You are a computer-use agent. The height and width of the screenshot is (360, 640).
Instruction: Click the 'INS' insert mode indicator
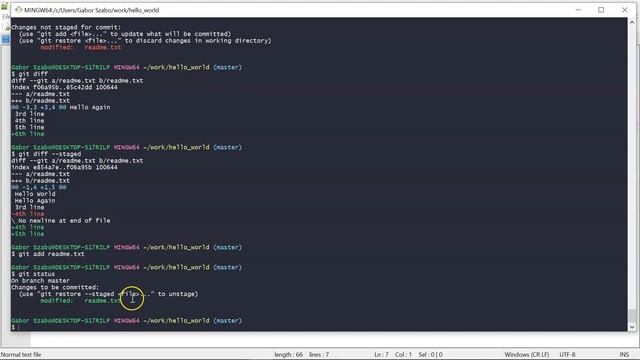tap(624, 355)
